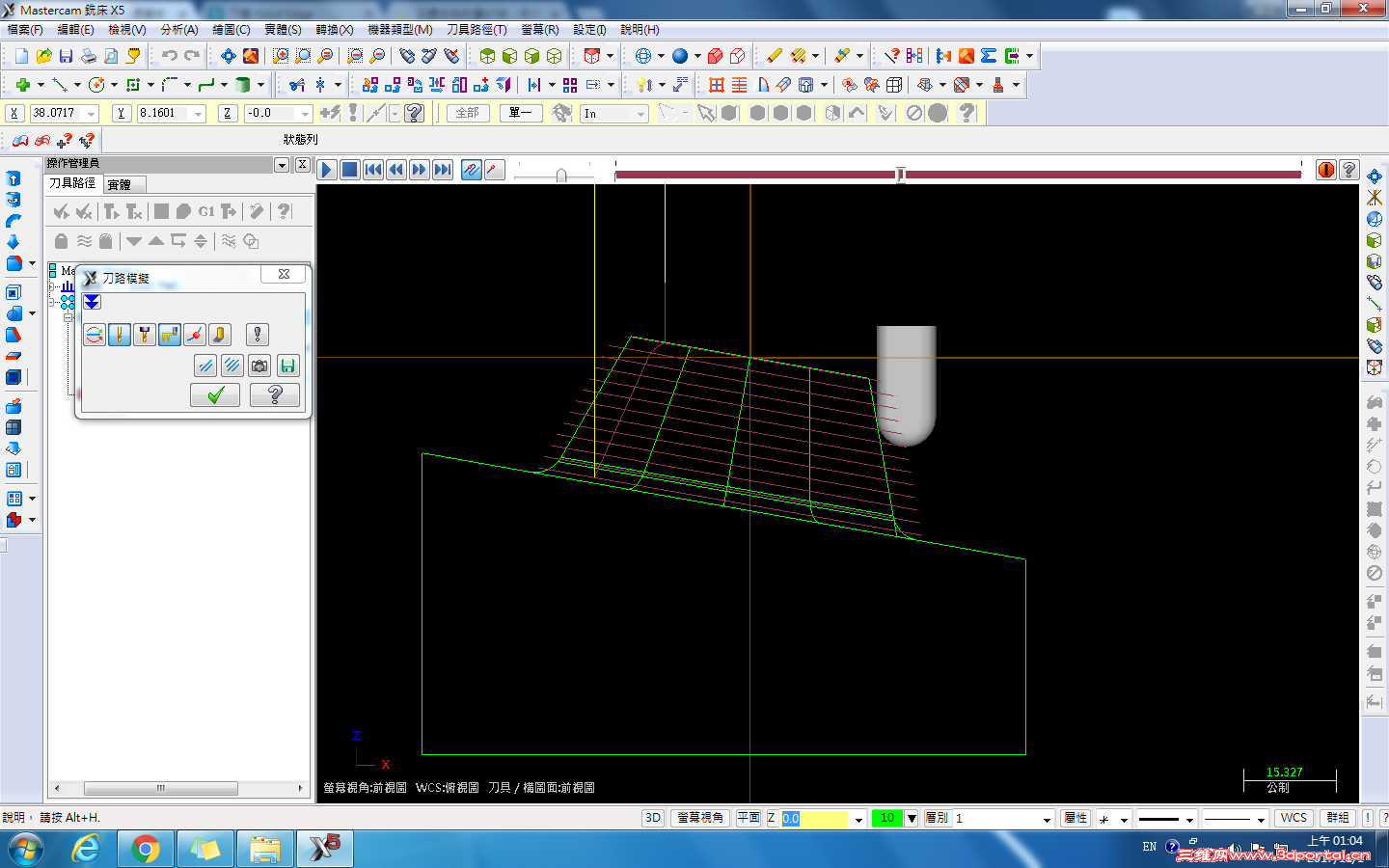Click the 全部 selection button
The width and height of the screenshot is (1389, 868).
[x=468, y=113]
